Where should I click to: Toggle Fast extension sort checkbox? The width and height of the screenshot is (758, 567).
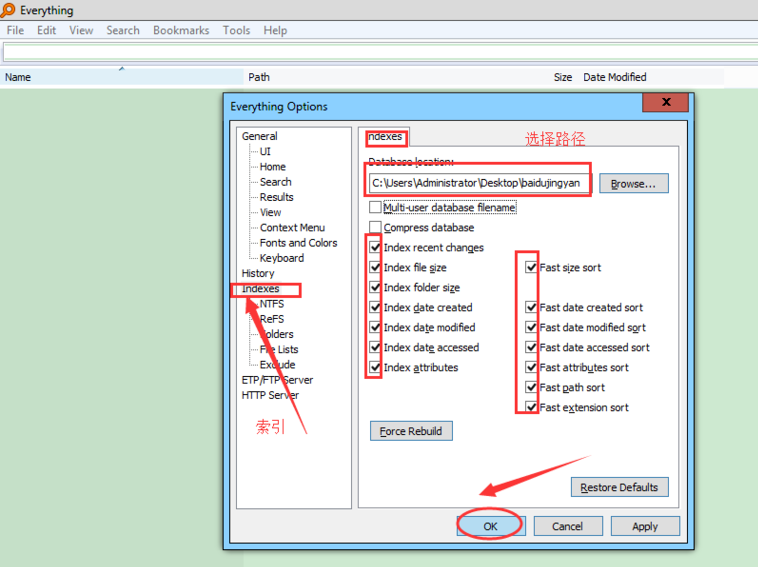coord(531,407)
